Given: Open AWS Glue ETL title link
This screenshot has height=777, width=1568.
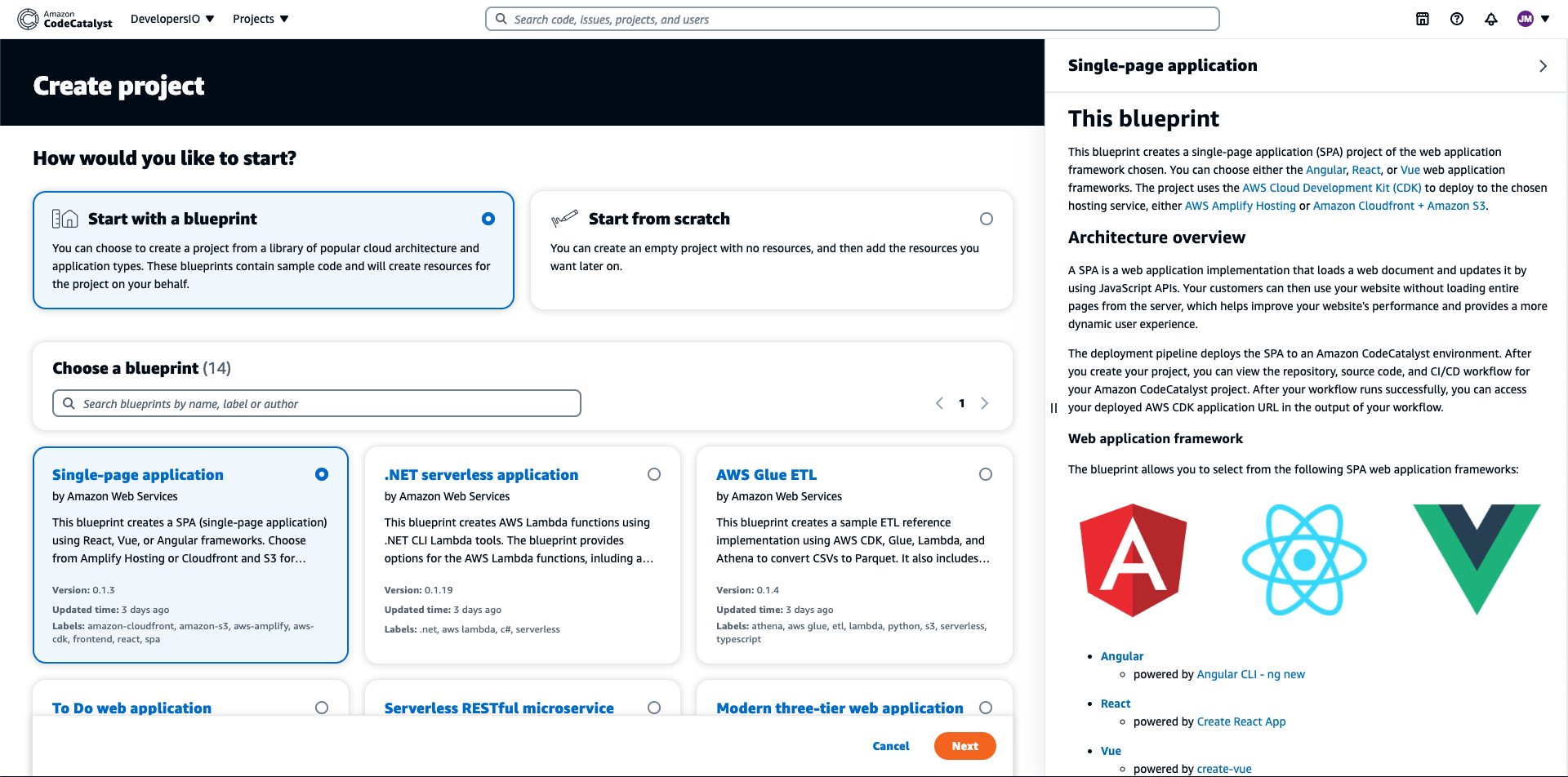Looking at the screenshot, I should (766, 475).
